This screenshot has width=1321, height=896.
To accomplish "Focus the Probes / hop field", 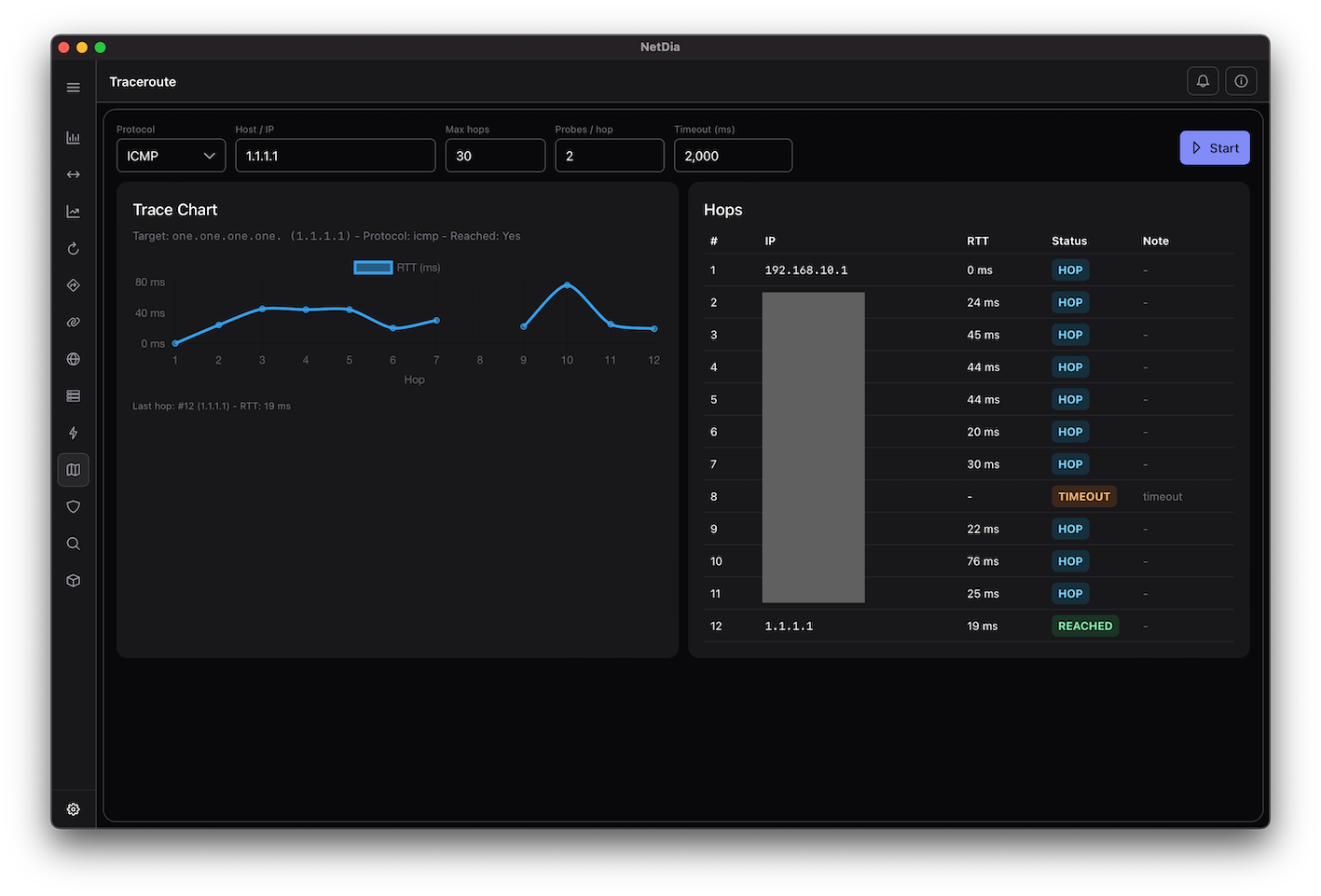I will coord(609,156).
